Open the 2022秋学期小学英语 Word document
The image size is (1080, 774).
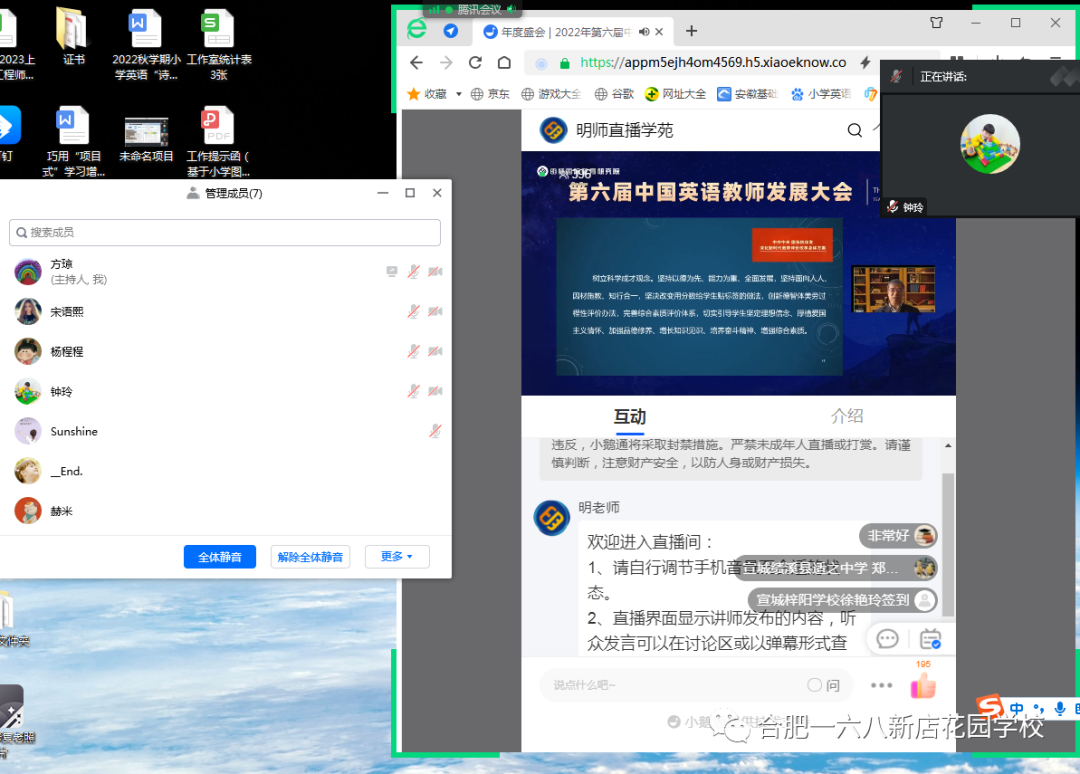146,45
